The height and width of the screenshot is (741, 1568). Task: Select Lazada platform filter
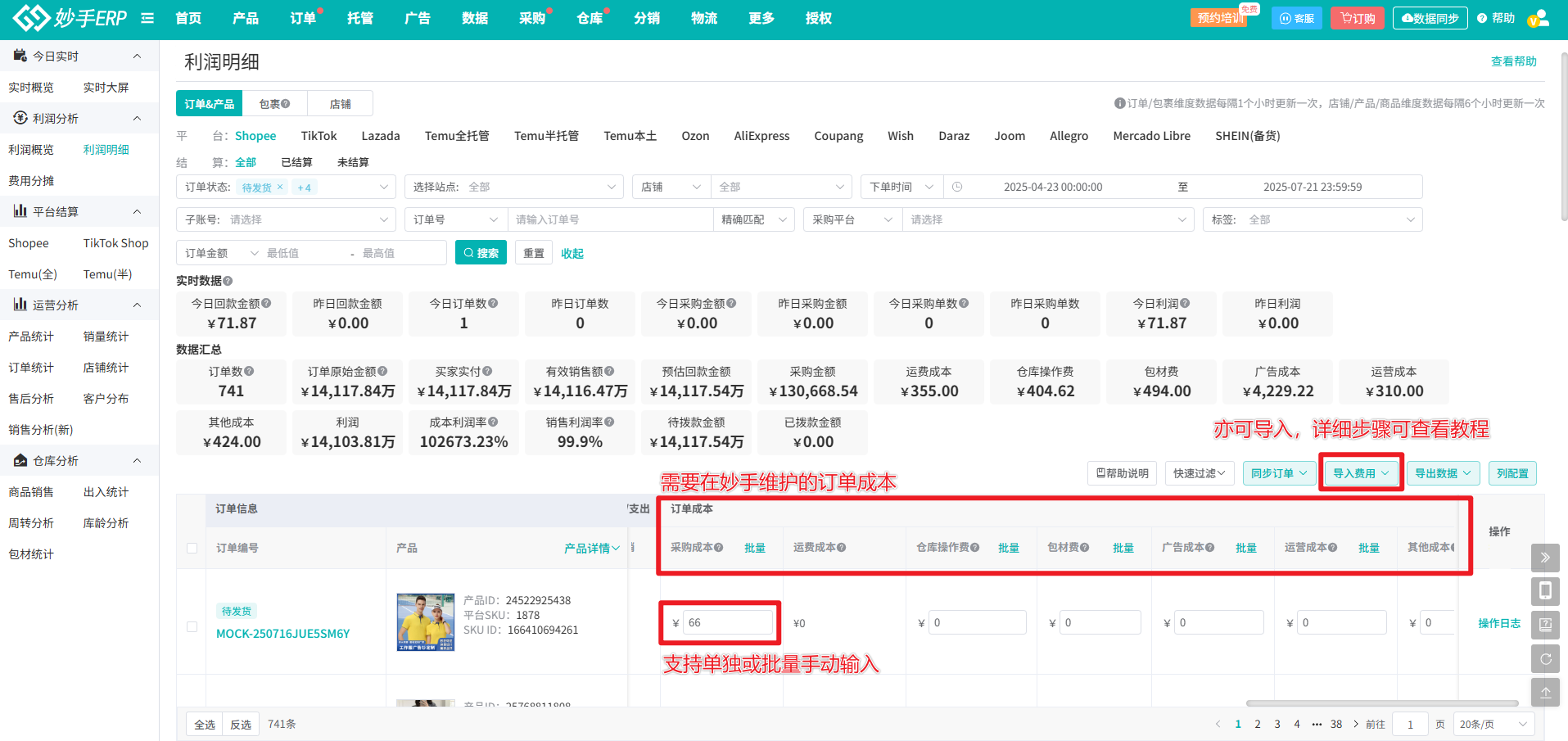(381, 136)
